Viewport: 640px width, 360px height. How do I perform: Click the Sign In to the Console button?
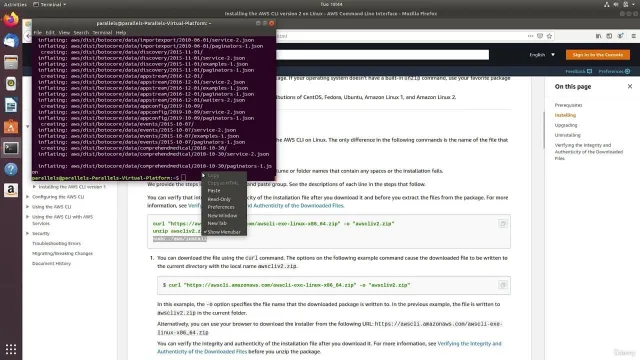click(x=598, y=55)
